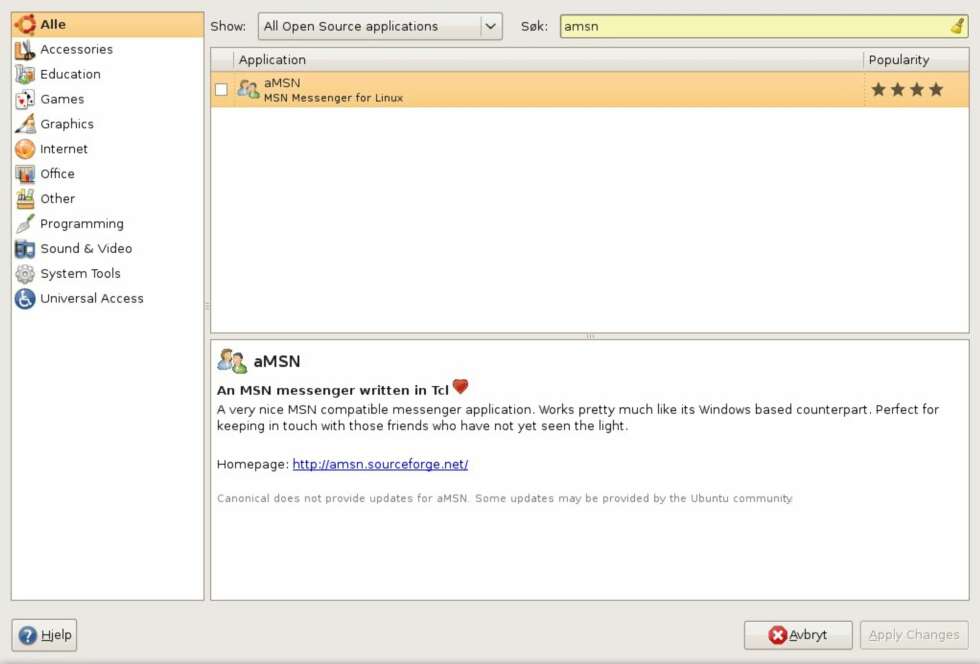
Task: Click the Office category icon
Action: tap(25, 174)
